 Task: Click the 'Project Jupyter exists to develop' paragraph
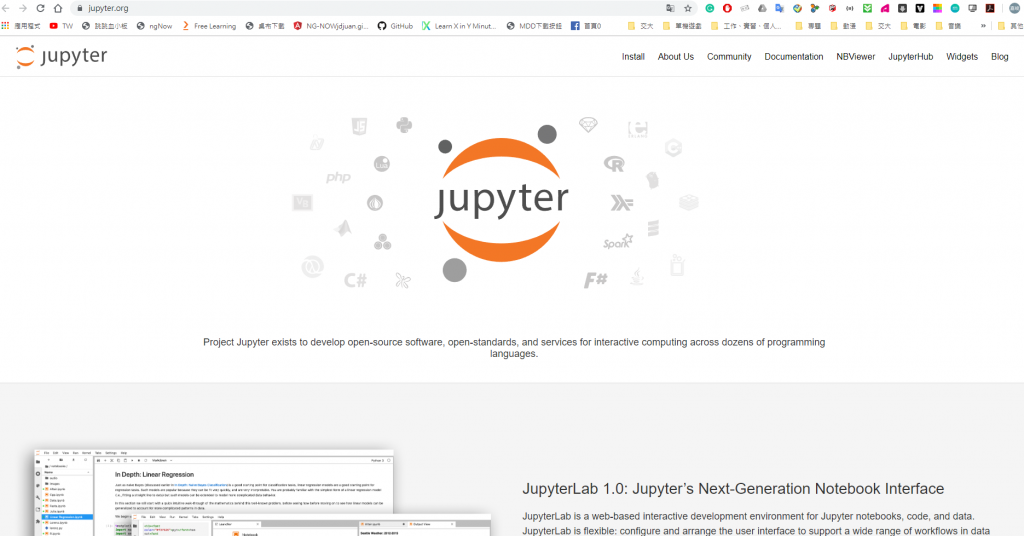(x=514, y=348)
